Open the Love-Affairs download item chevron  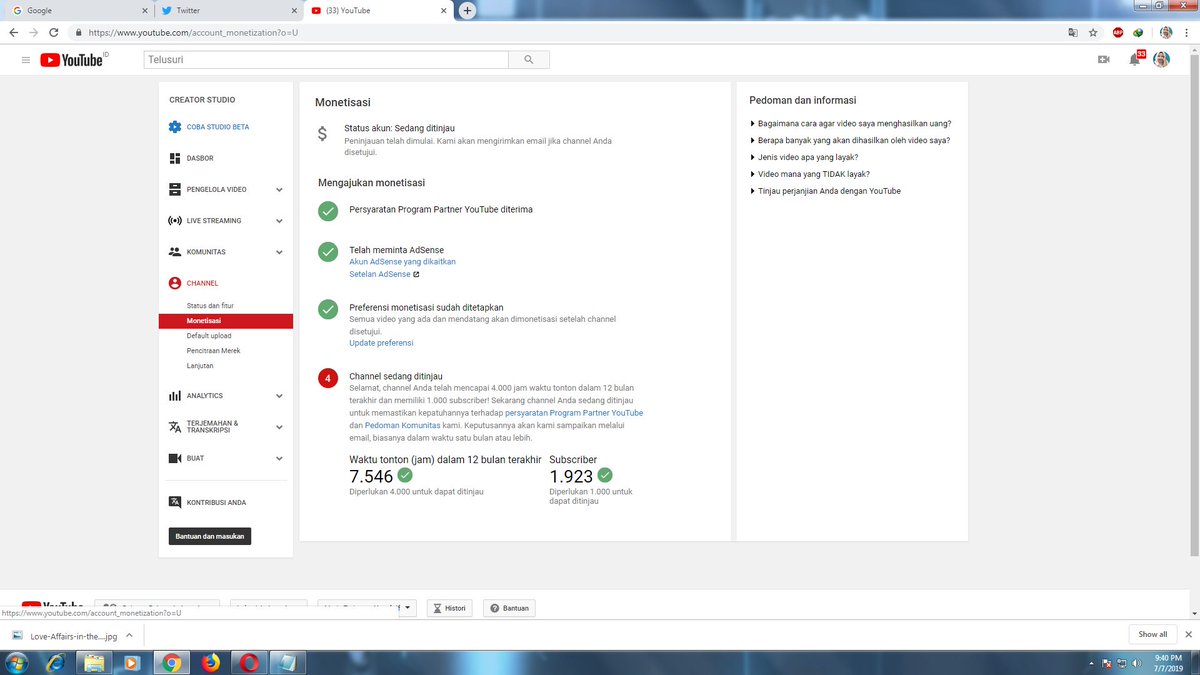coord(129,635)
